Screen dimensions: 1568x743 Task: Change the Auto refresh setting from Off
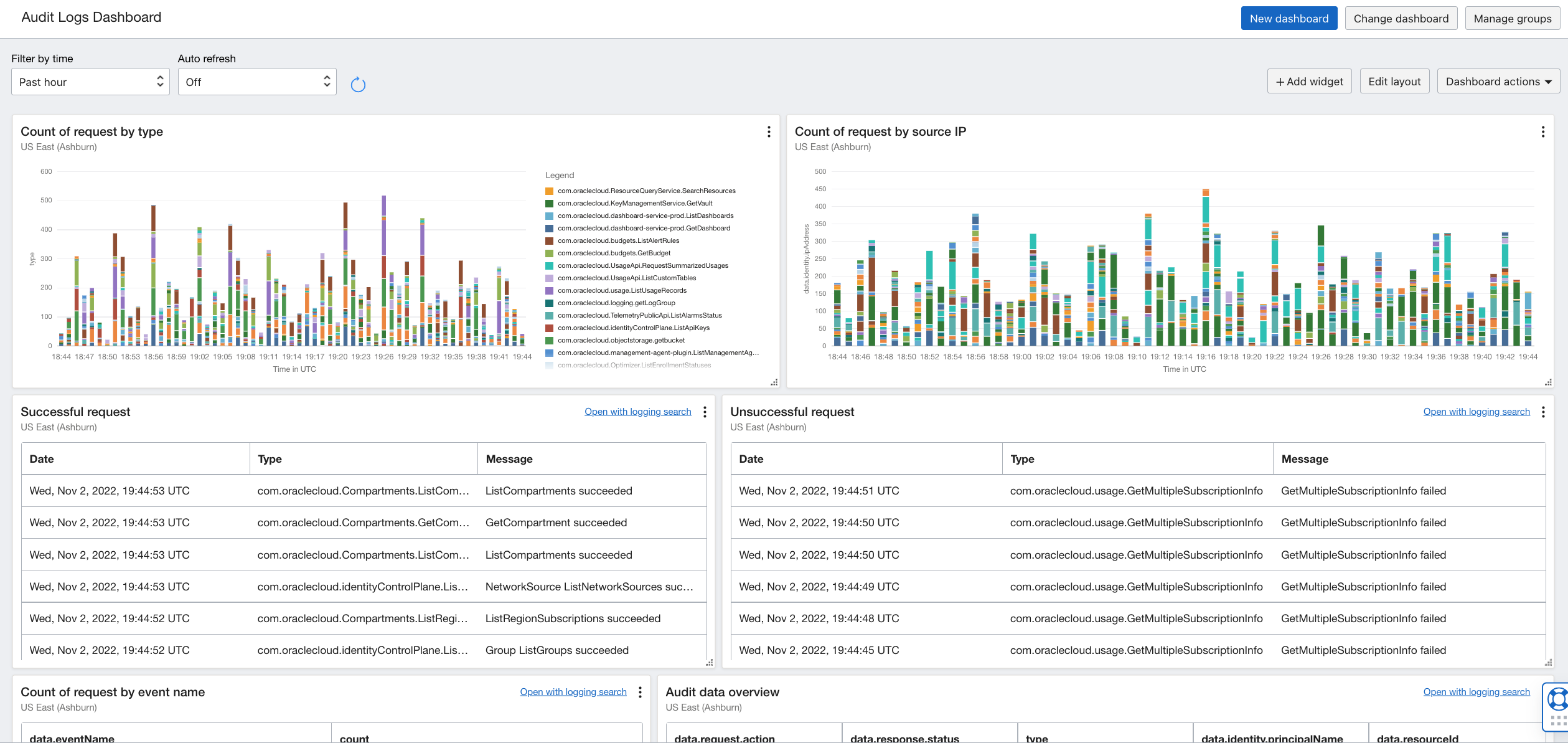click(256, 82)
